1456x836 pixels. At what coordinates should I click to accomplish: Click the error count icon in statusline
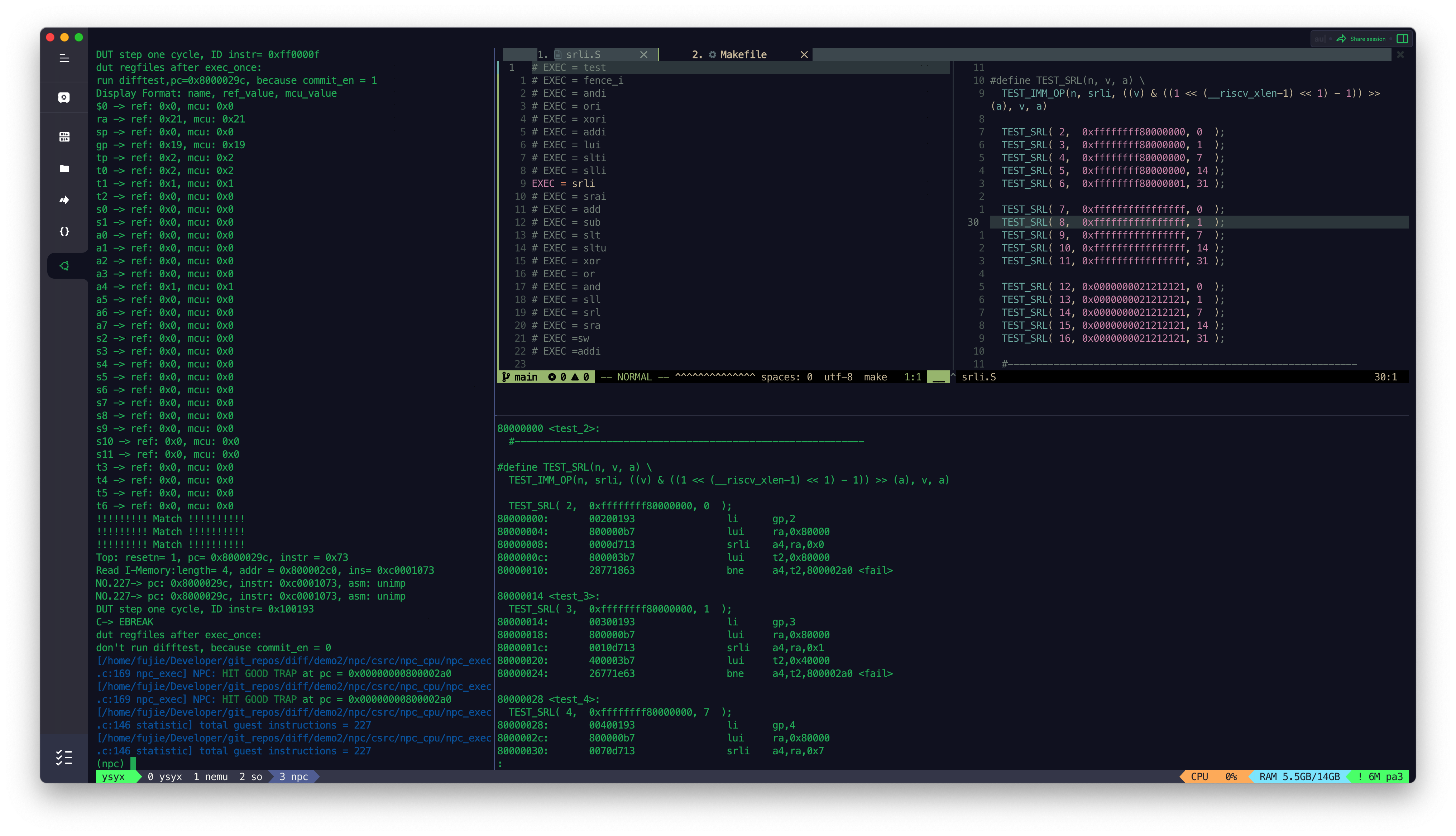(552, 377)
